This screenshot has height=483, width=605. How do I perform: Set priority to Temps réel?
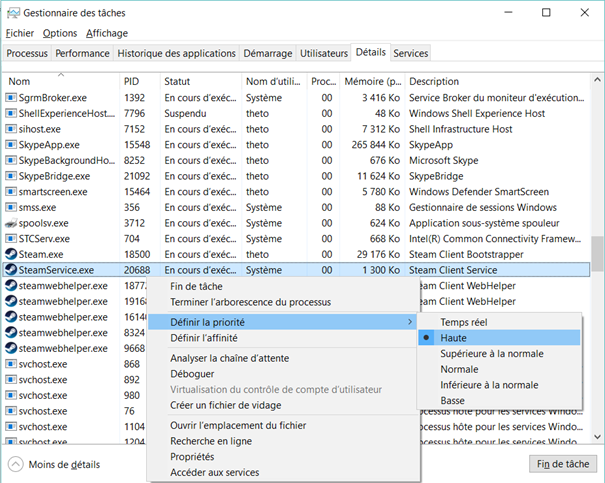[x=500, y=322]
